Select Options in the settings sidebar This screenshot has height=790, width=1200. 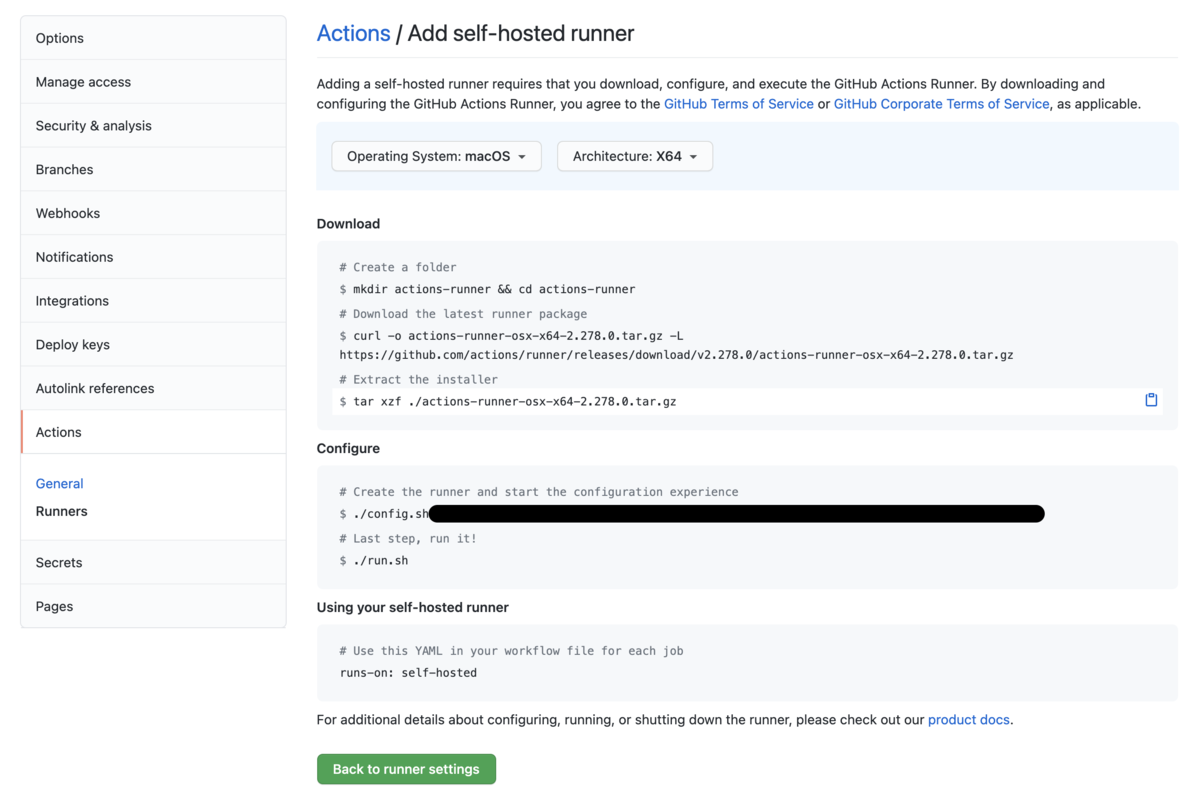pos(153,38)
